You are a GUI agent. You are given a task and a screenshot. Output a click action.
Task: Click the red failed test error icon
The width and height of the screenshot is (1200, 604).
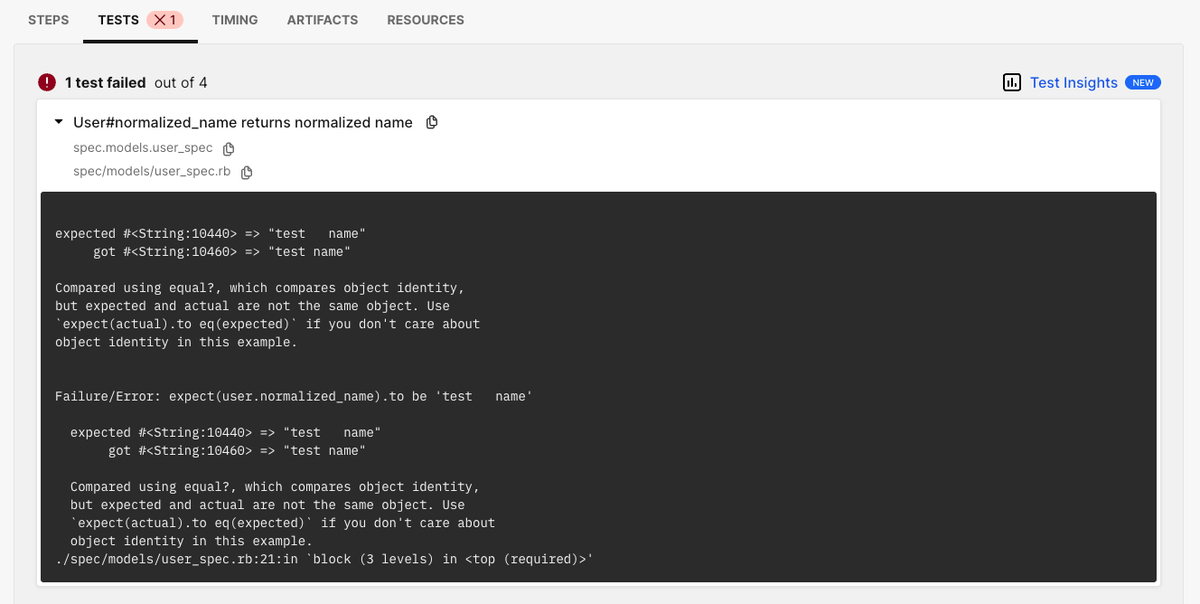pyautogui.click(x=47, y=82)
